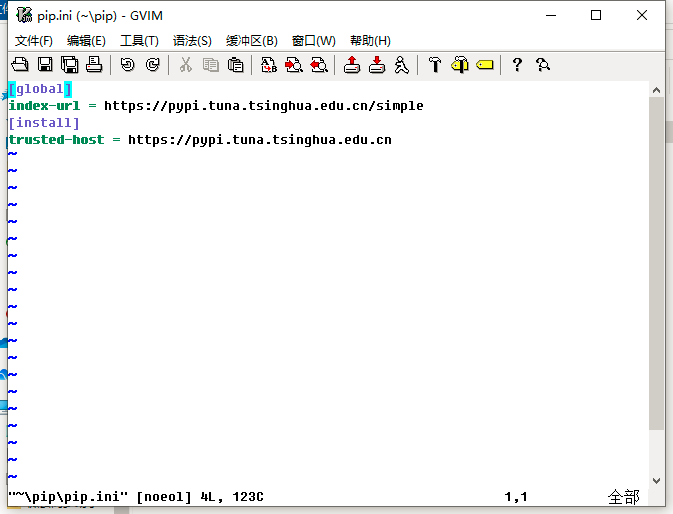Close the GVIM window

click(642, 15)
